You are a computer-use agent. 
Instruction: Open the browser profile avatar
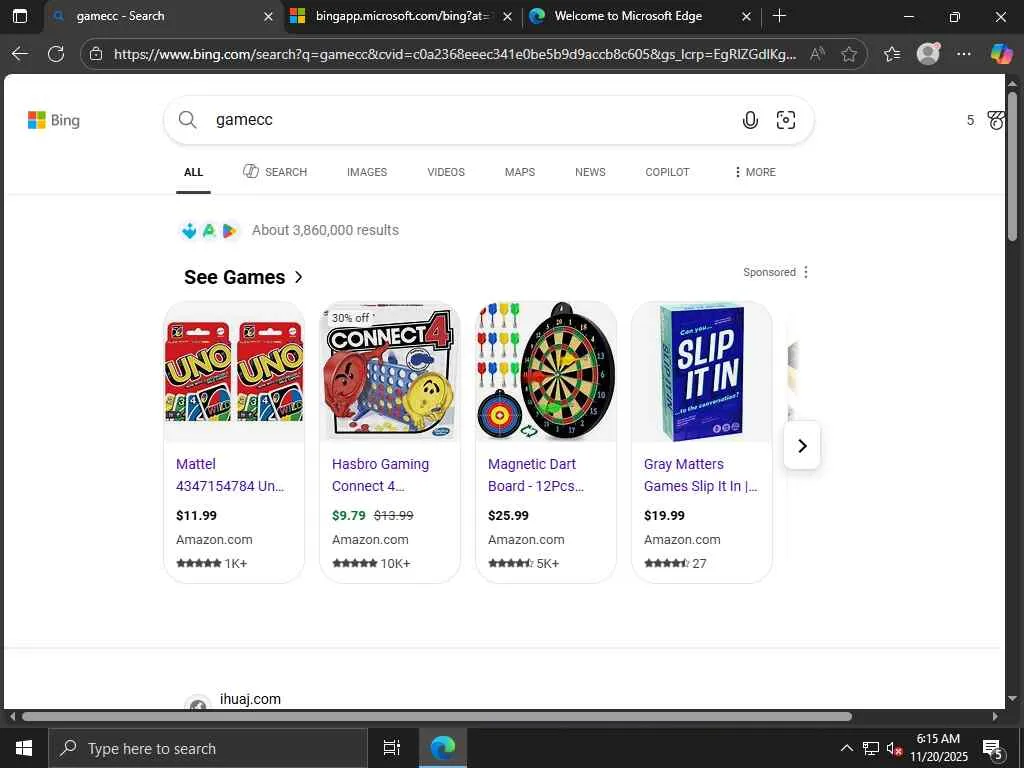point(928,54)
